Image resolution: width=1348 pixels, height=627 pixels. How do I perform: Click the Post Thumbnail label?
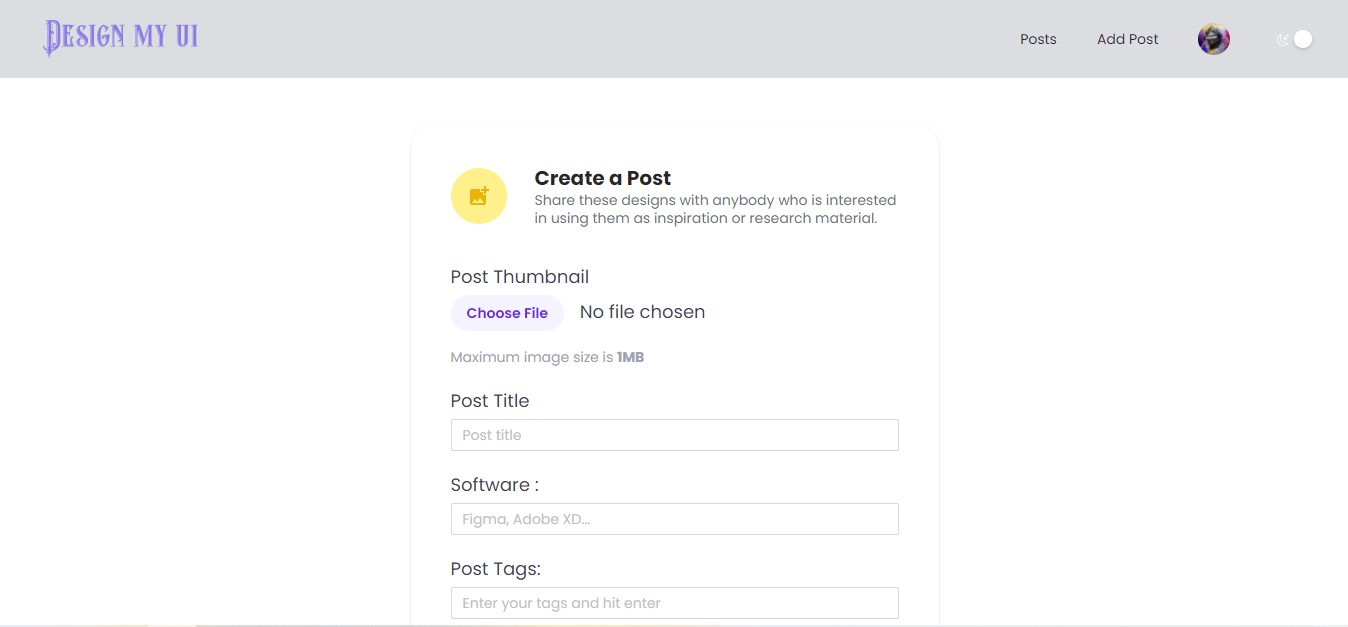pos(519,276)
